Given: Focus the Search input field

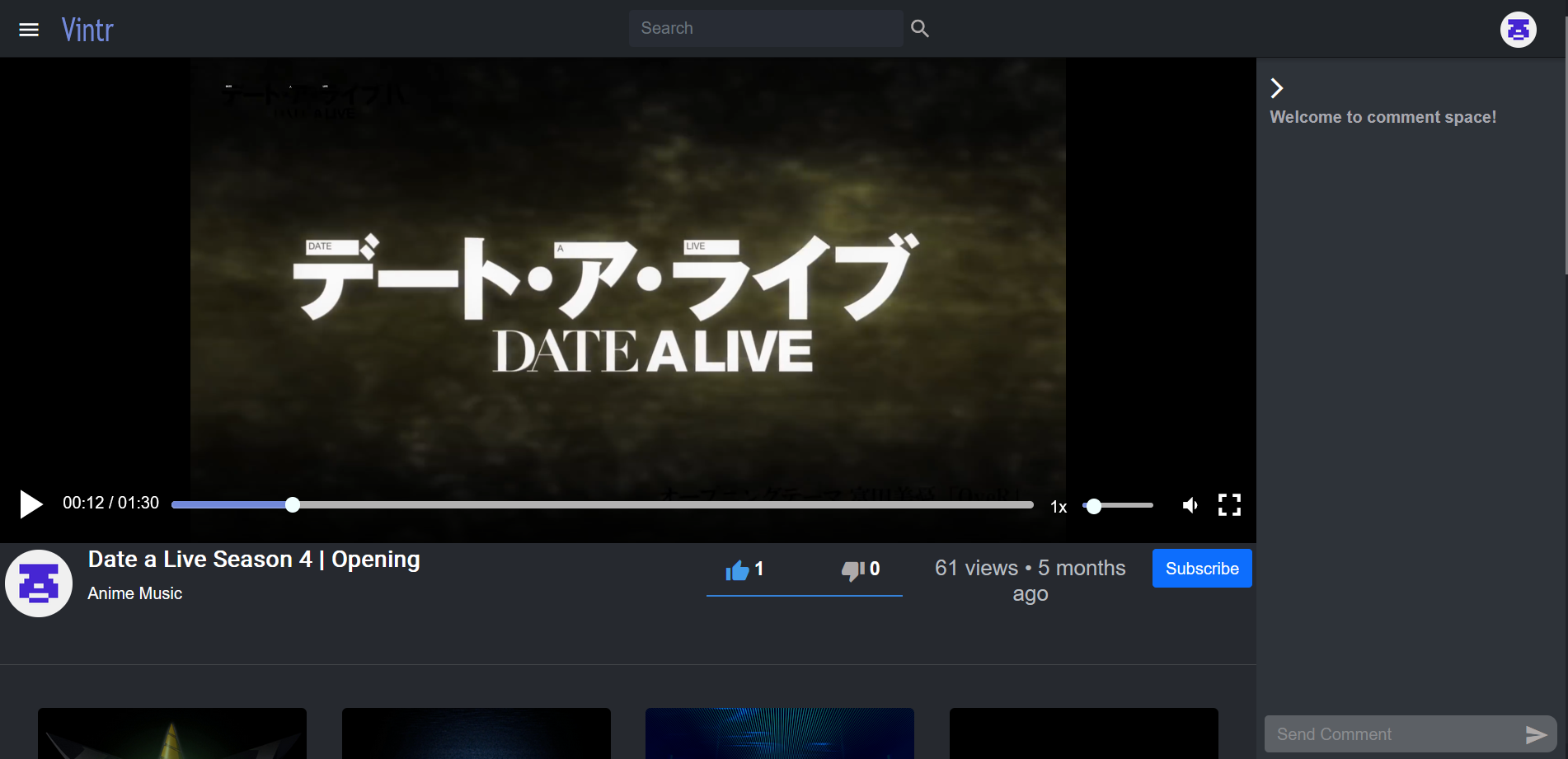Looking at the screenshot, I should [766, 28].
